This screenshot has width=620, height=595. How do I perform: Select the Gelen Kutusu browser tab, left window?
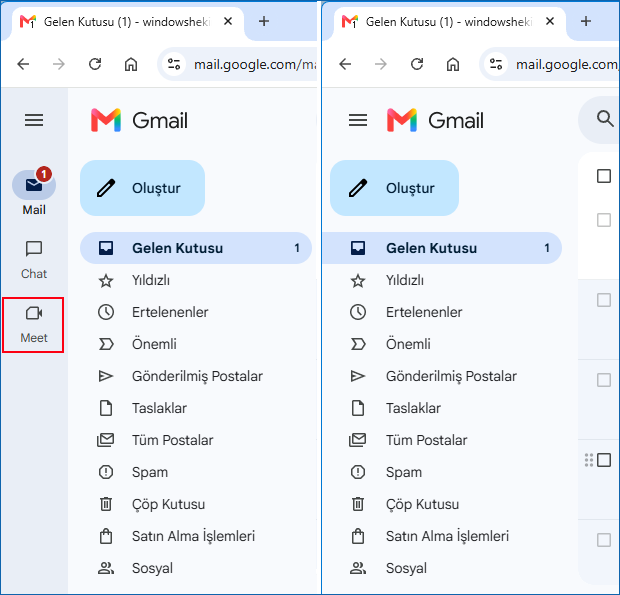click(127, 22)
